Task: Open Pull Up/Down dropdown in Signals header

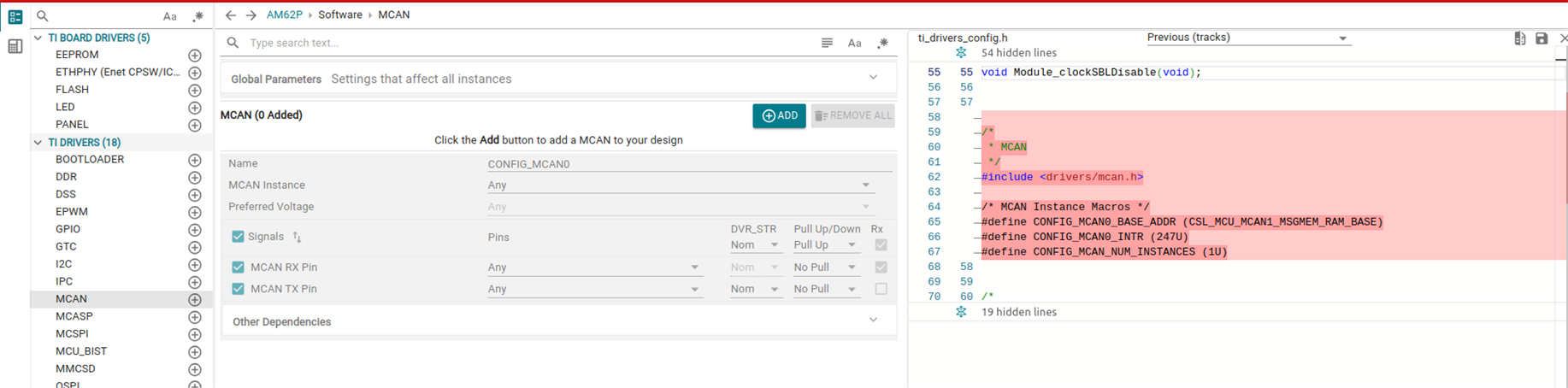Action: pos(825,245)
